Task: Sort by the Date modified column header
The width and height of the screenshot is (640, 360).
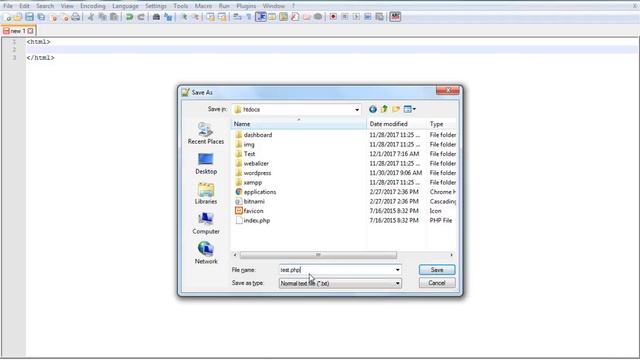Action: coord(396,124)
